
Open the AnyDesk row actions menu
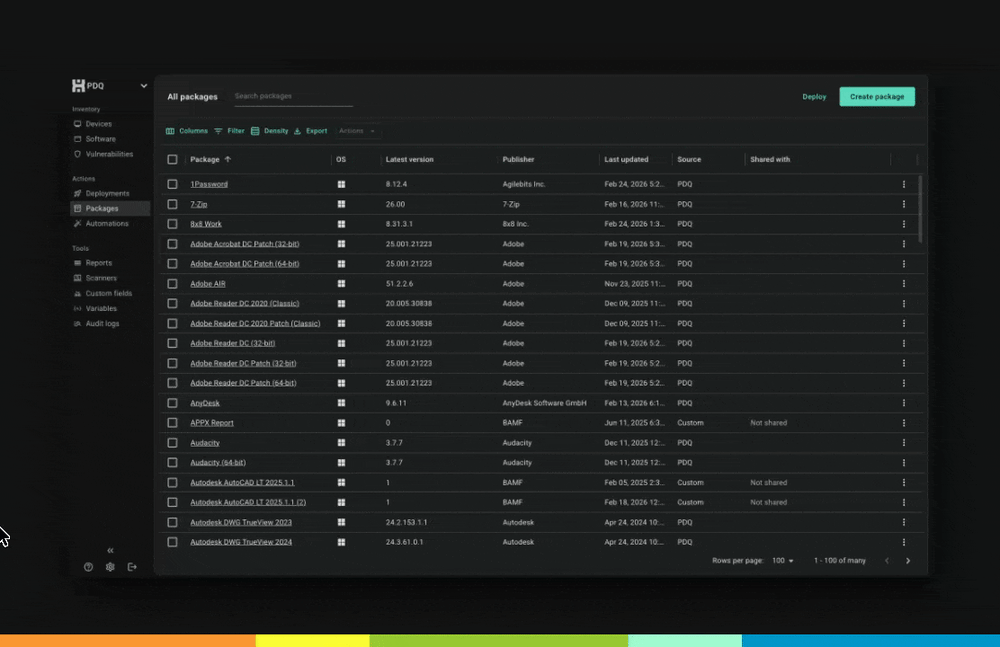pos(904,402)
